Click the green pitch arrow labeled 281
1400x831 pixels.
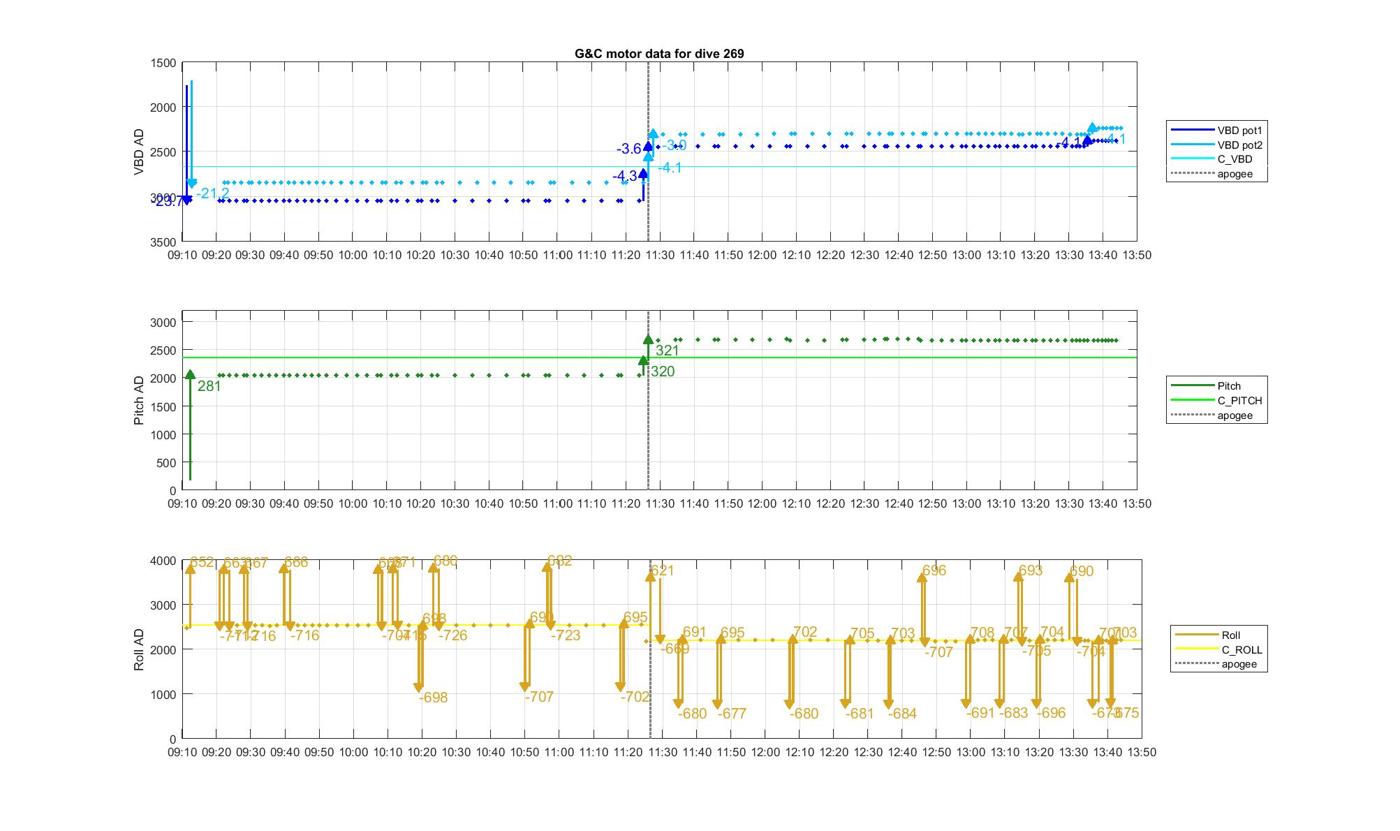click(190, 425)
